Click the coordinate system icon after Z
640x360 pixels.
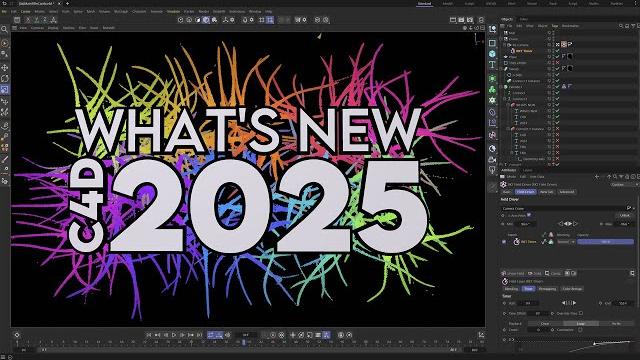click(53, 20)
